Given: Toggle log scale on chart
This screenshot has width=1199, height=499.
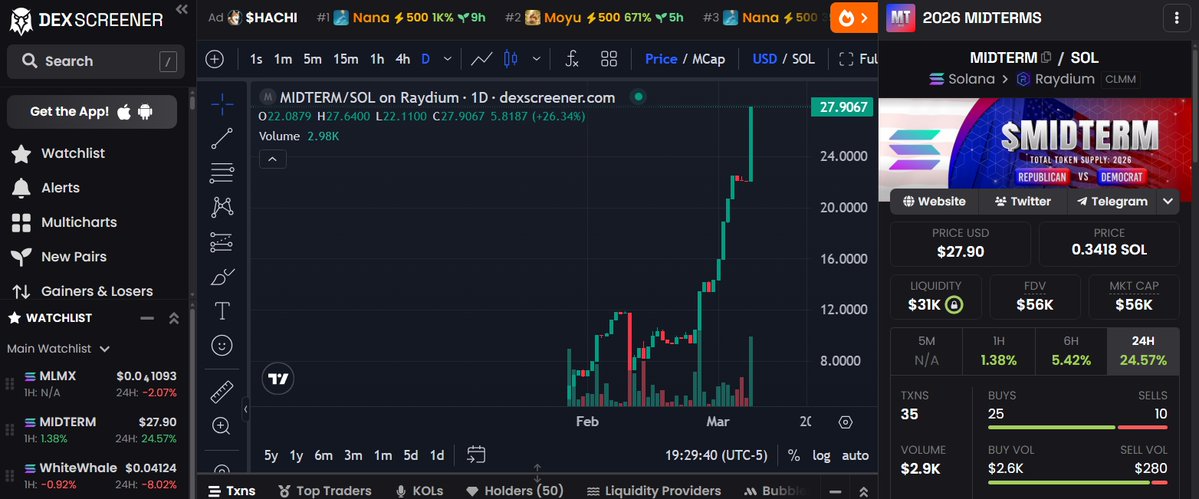Looking at the screenshot, I should (821, 455).
